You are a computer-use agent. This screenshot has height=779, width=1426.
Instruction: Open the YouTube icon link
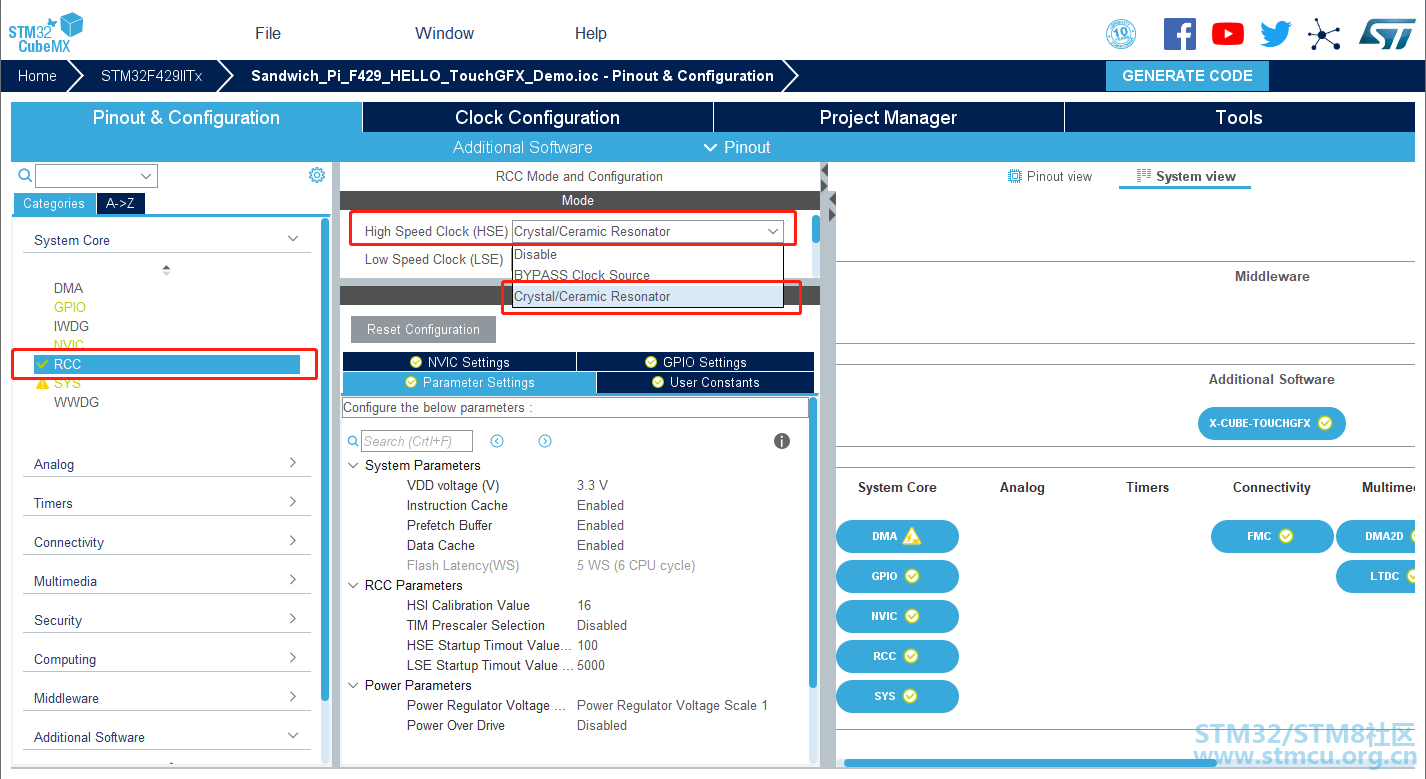click(1228, 34)
